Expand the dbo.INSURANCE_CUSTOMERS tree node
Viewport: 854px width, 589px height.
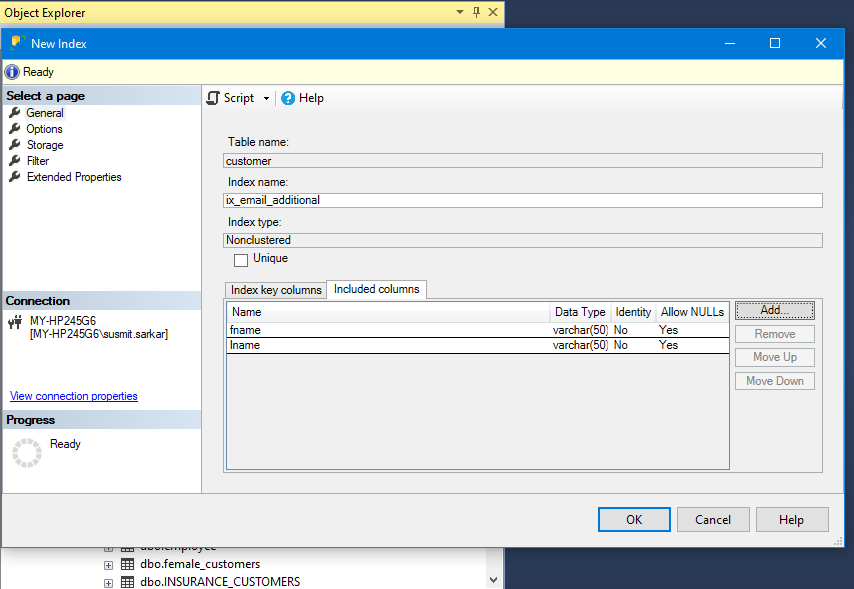[108, 582]
